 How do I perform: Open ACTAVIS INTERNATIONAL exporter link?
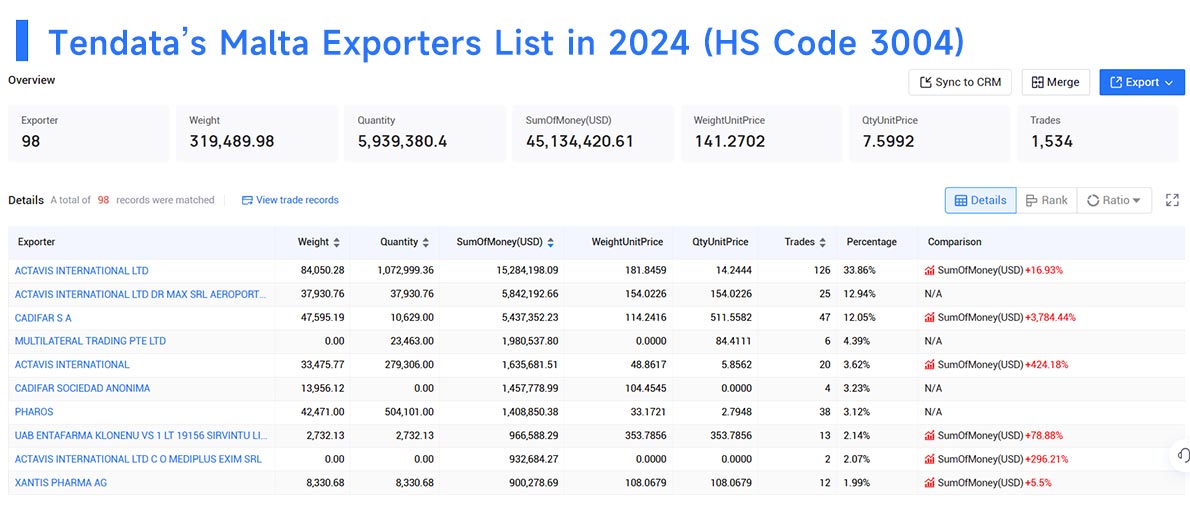[x=72, y=364]
